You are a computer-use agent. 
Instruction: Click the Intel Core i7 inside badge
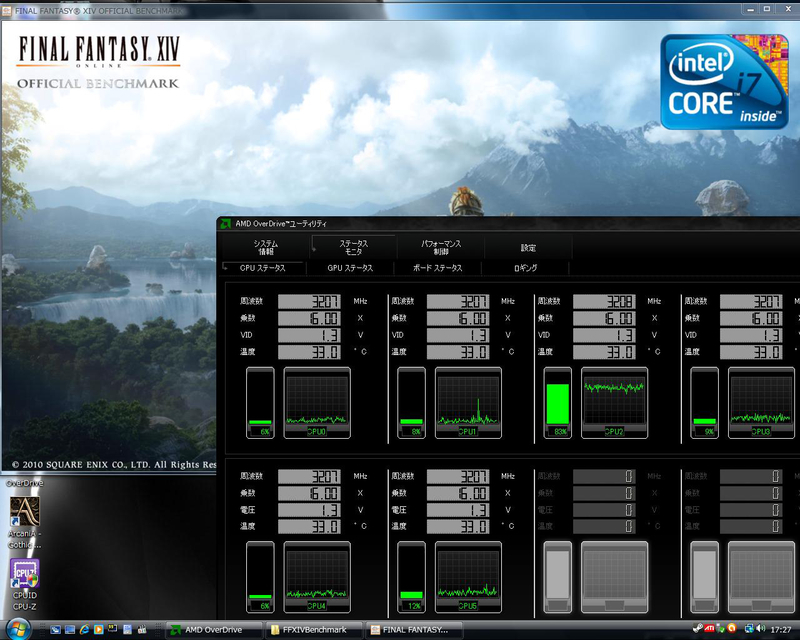(x=724, y=82)
